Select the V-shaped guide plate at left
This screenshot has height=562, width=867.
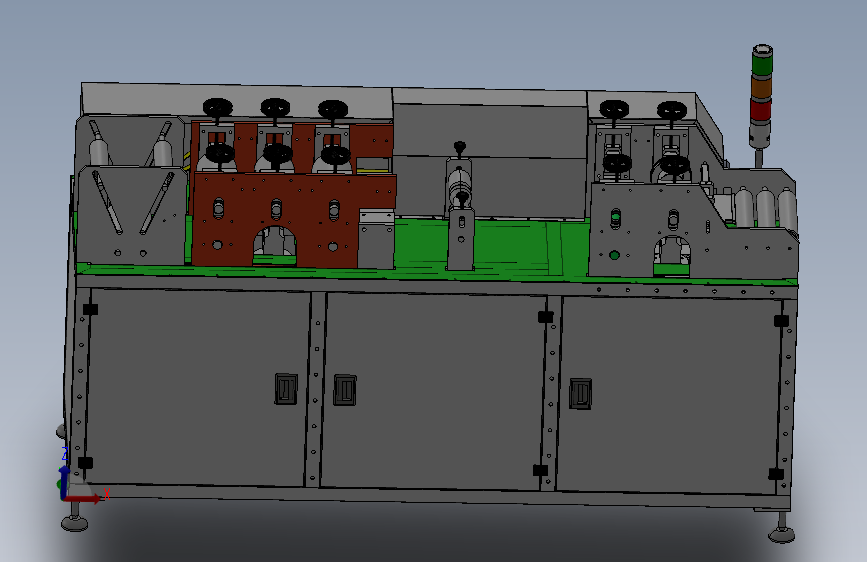pos(130,216)
